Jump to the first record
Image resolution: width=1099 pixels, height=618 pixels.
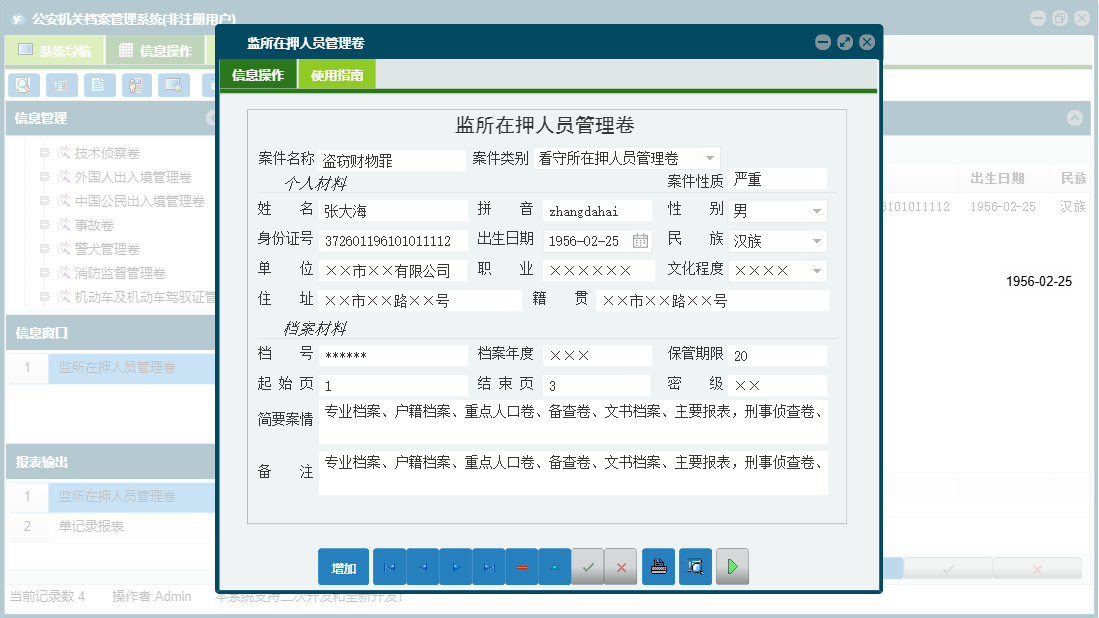(x=388, y=566)
